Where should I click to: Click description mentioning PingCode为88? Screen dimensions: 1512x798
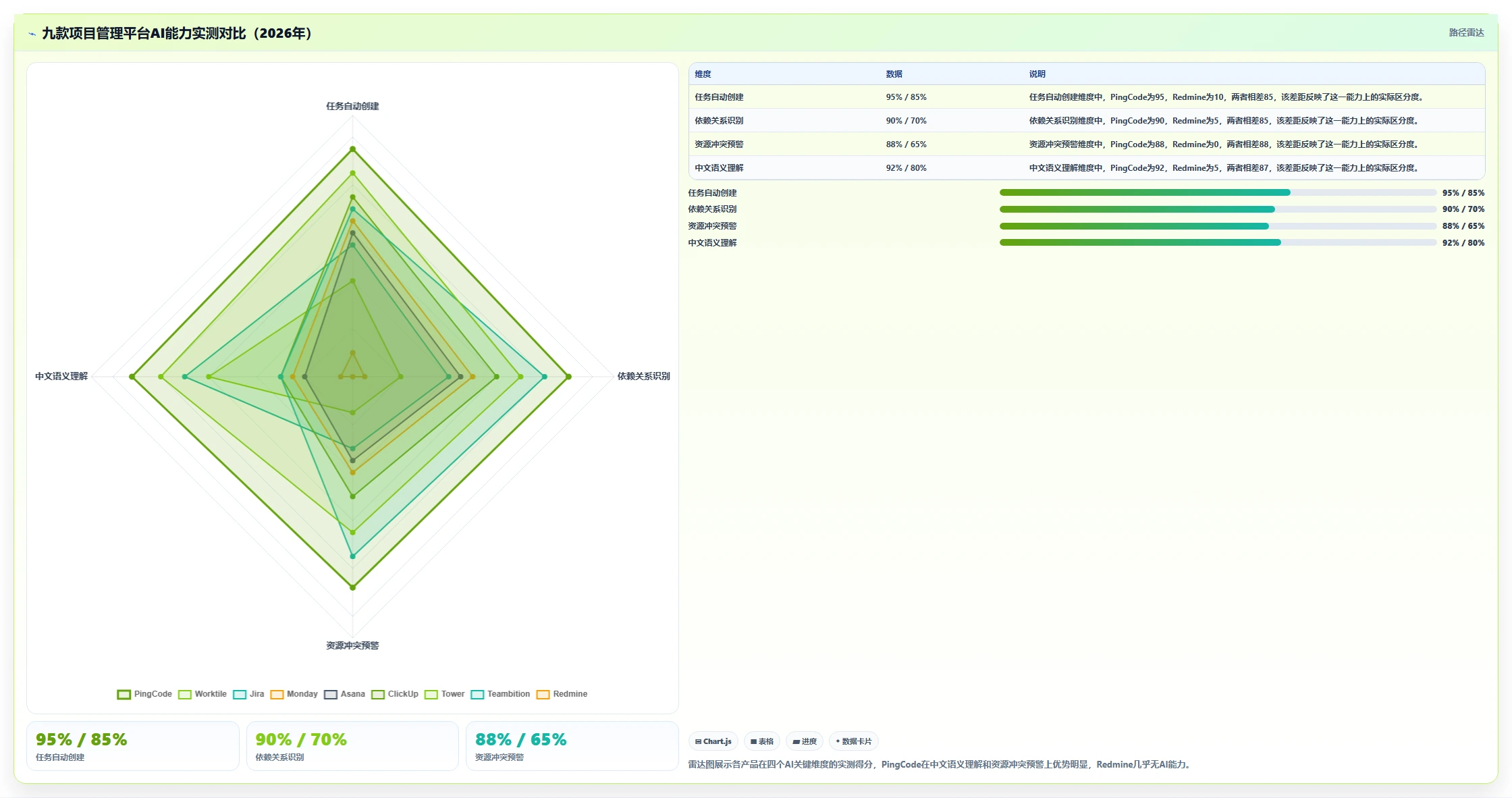[1224, 144]
